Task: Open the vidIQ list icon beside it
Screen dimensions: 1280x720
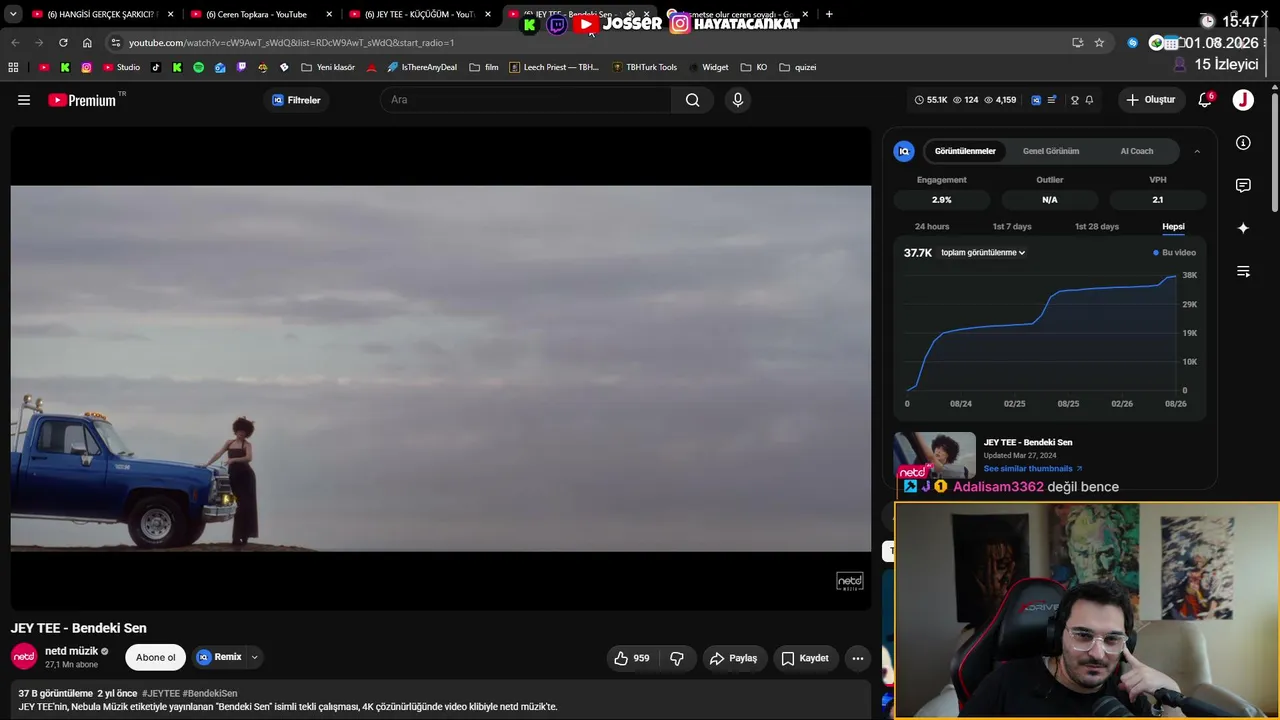Action: (x=1052, y=100)
